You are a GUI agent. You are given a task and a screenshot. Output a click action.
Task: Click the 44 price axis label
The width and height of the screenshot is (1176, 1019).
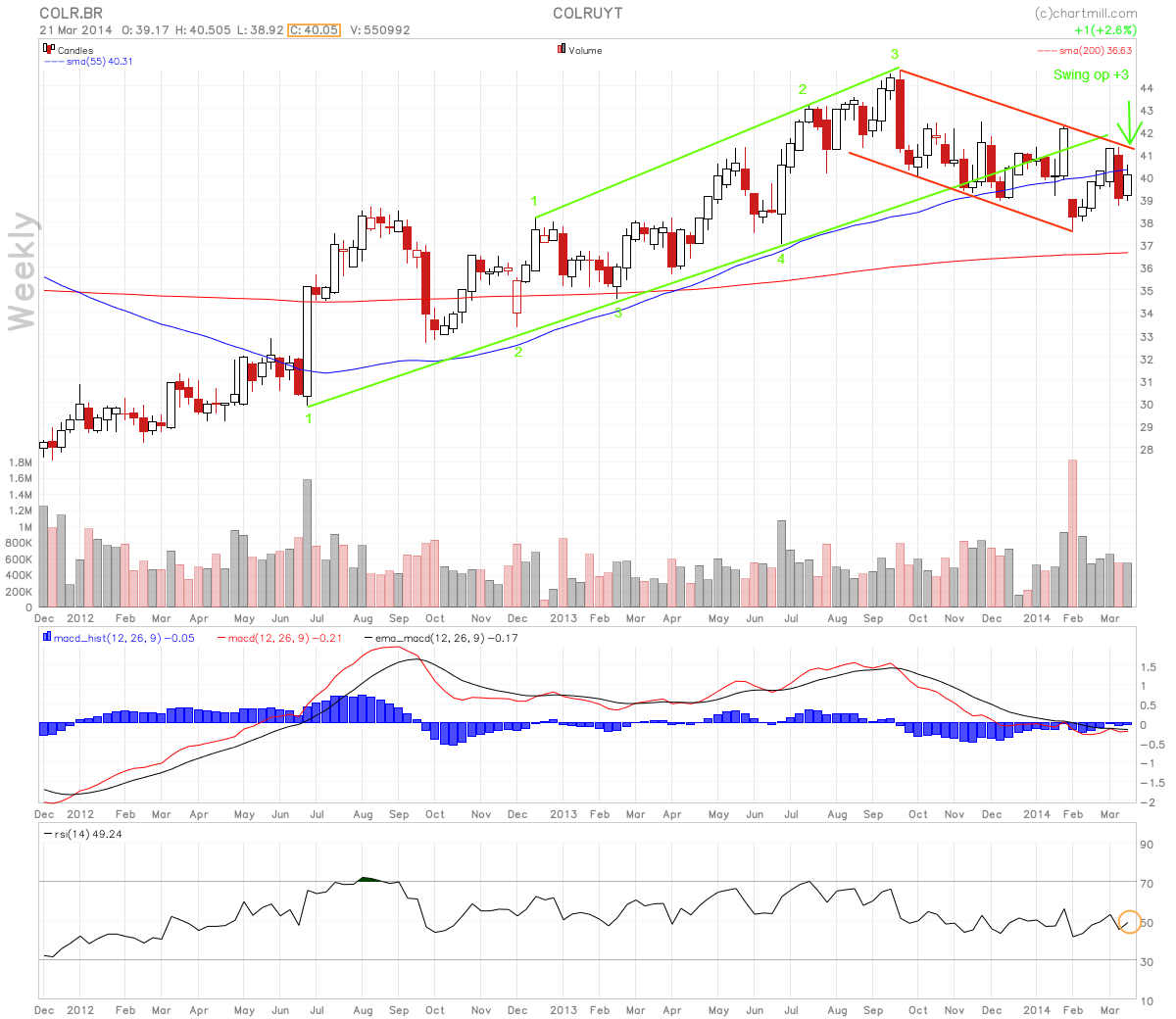pos(1147,88)
